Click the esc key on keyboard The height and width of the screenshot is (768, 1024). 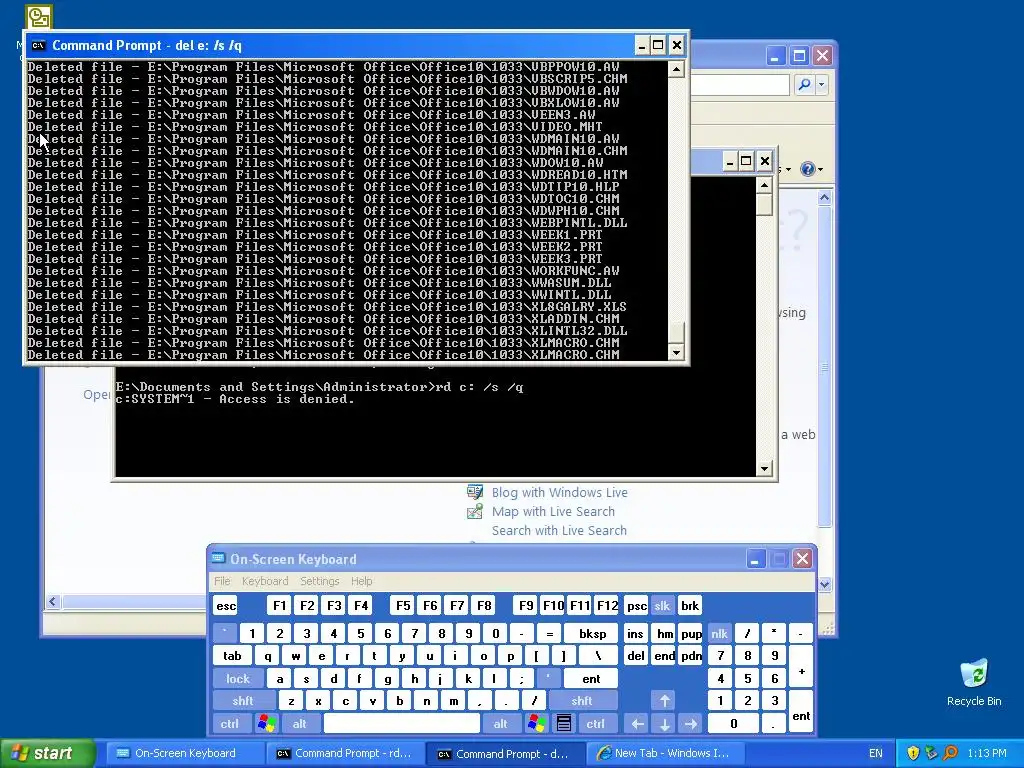click(x=226, y=605)
